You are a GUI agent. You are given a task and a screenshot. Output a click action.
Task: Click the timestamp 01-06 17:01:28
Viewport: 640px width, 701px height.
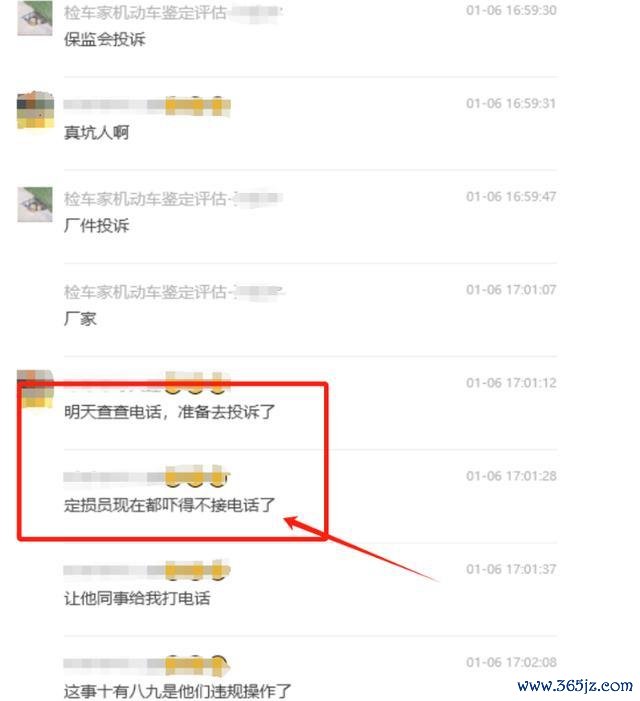511,476
